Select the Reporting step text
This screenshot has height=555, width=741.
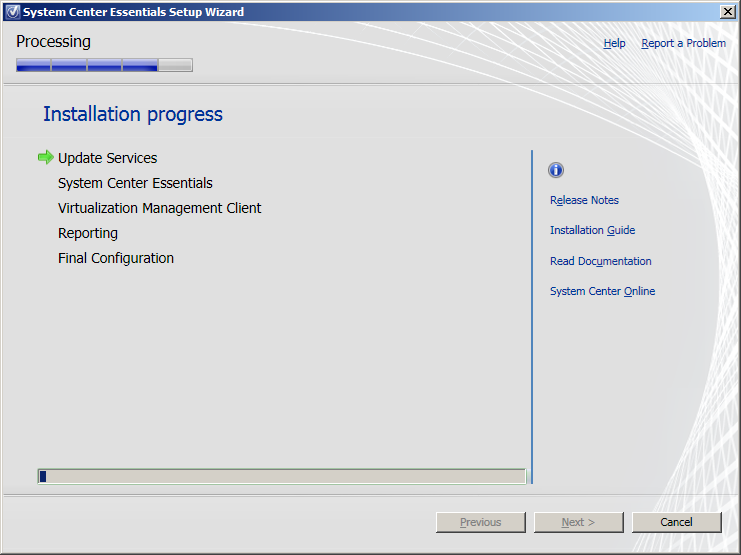[x=88, y=234]
